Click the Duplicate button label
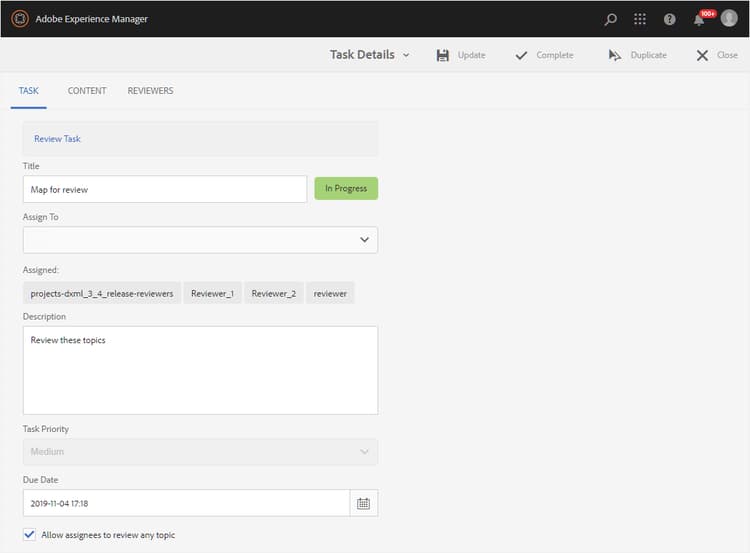This screenshot has height=553, width=750. [x=649, y=55]
